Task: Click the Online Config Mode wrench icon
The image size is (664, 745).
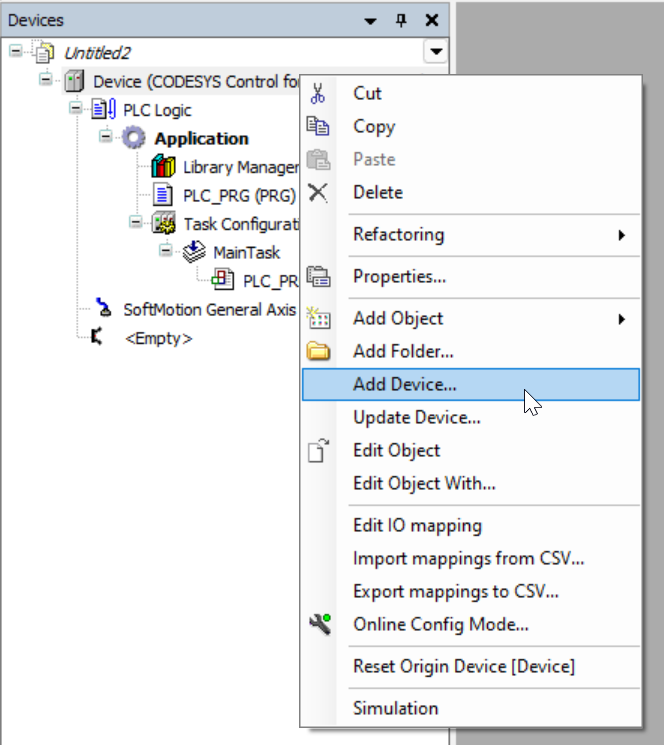Action: click(320, 624)
